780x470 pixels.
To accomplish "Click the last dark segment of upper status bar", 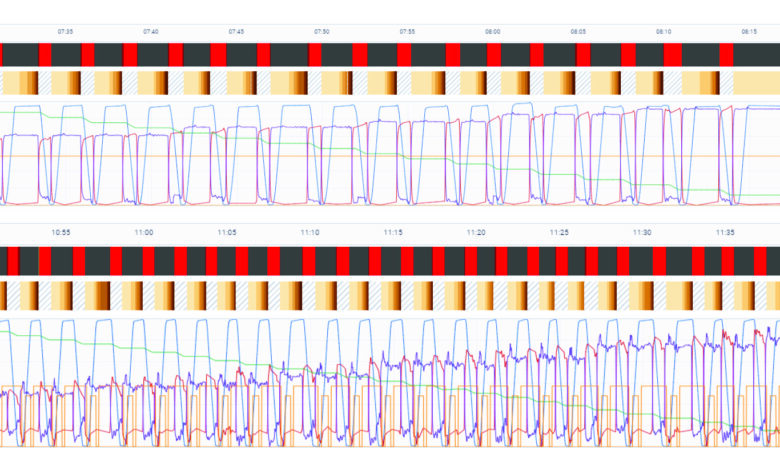I will [x=756, y=55].
